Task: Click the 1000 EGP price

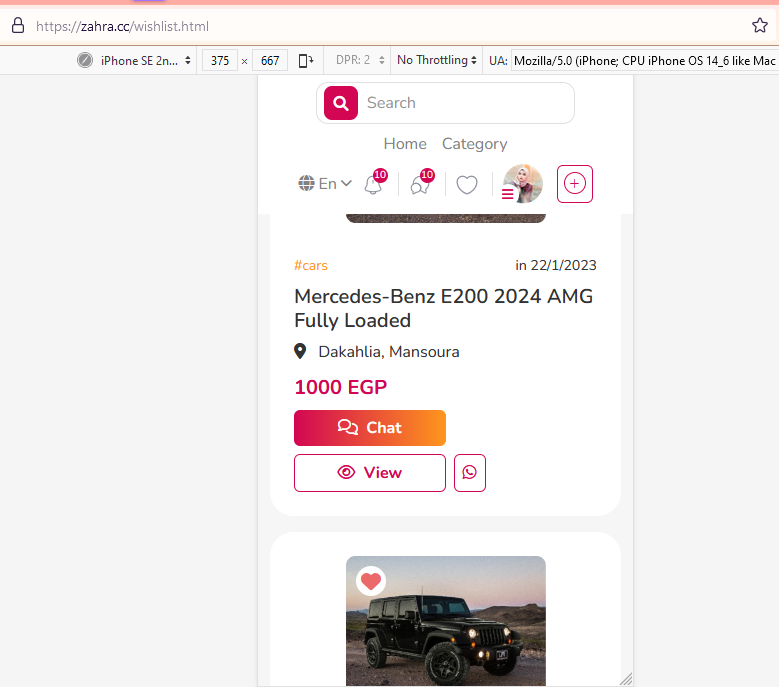Action: 340,387
